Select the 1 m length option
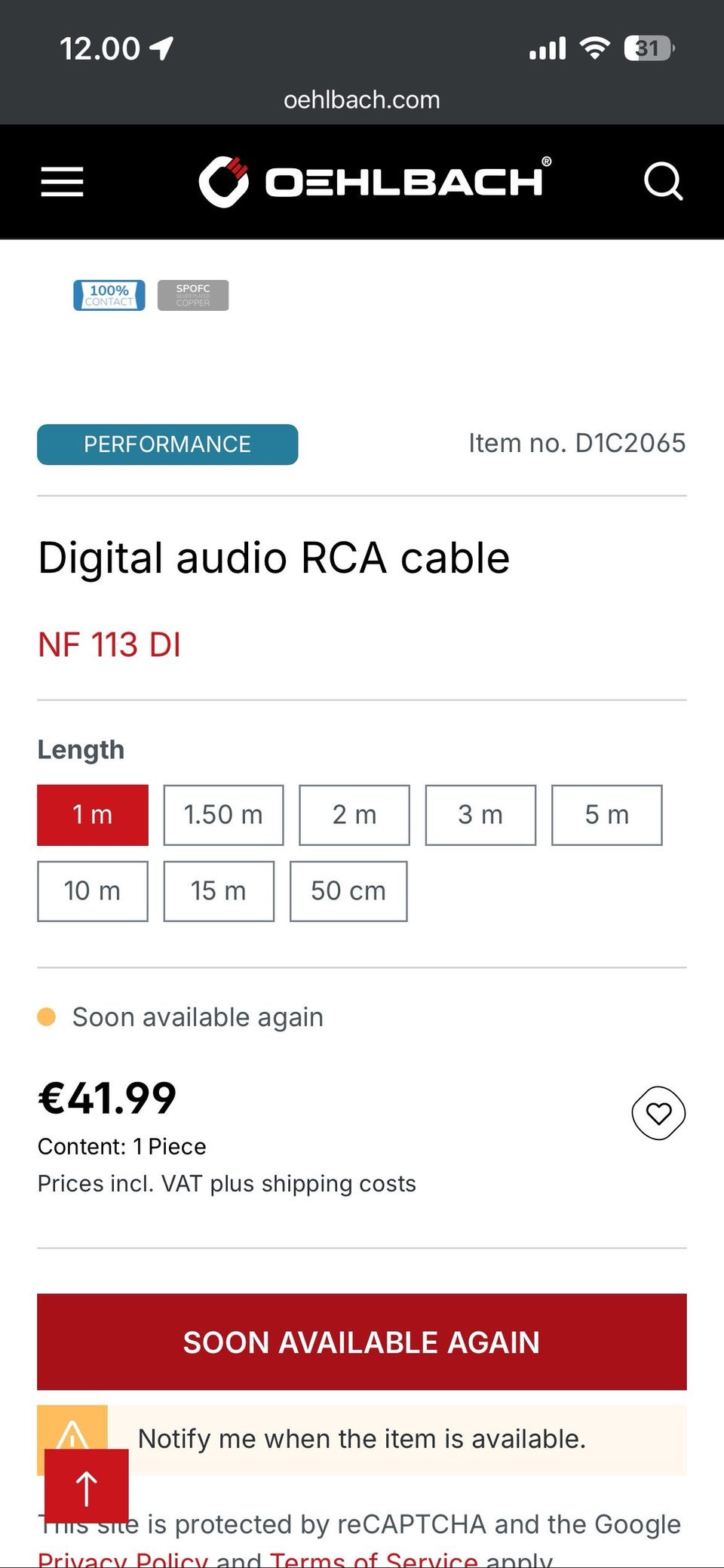Image resolution: width=724 pixels, height=1568 pixels. (x=93, y=815)
